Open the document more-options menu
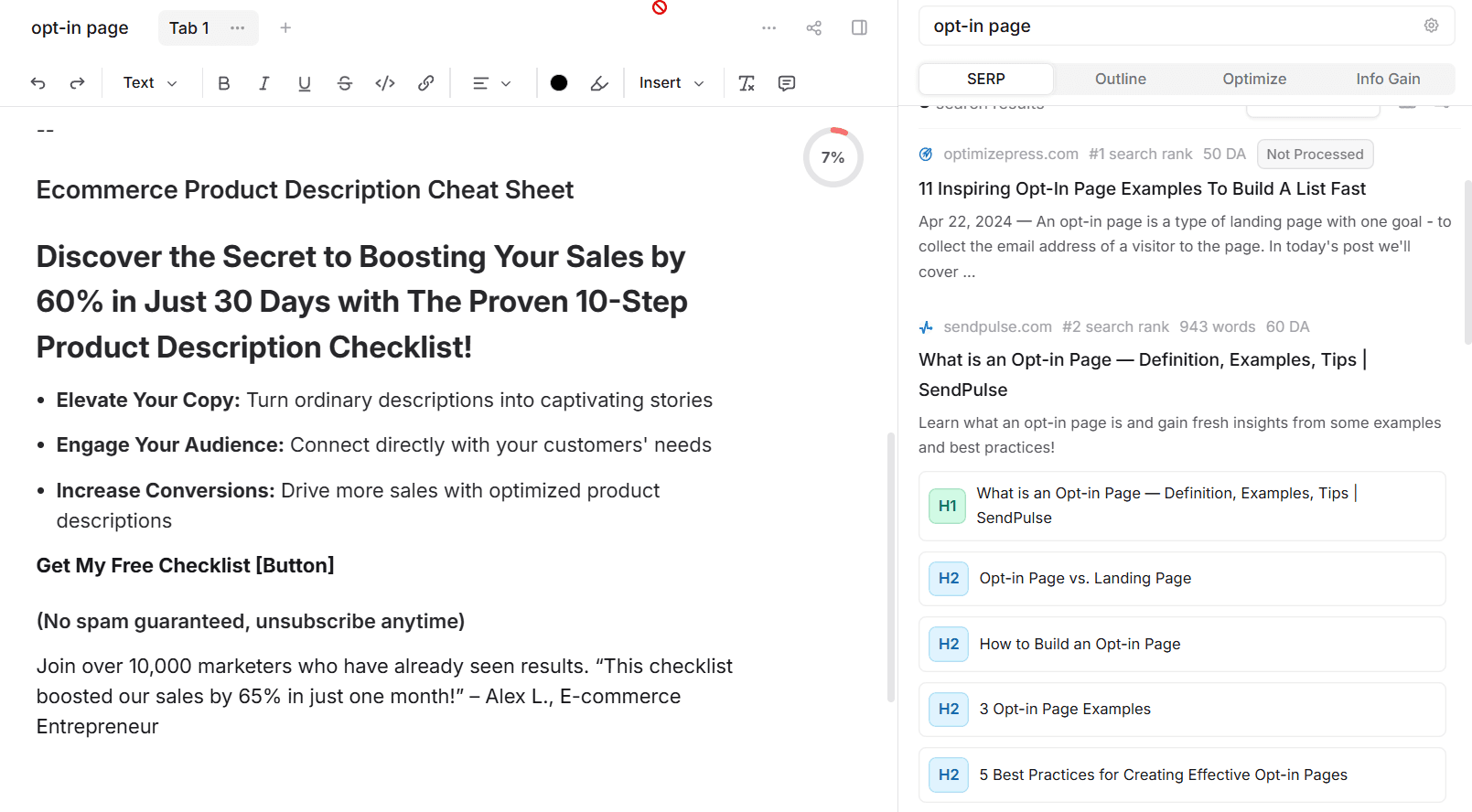 pos(768,27)
